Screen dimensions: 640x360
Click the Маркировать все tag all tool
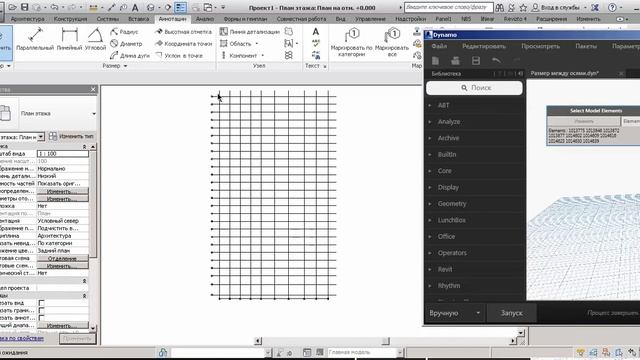(x=392, y=42)
